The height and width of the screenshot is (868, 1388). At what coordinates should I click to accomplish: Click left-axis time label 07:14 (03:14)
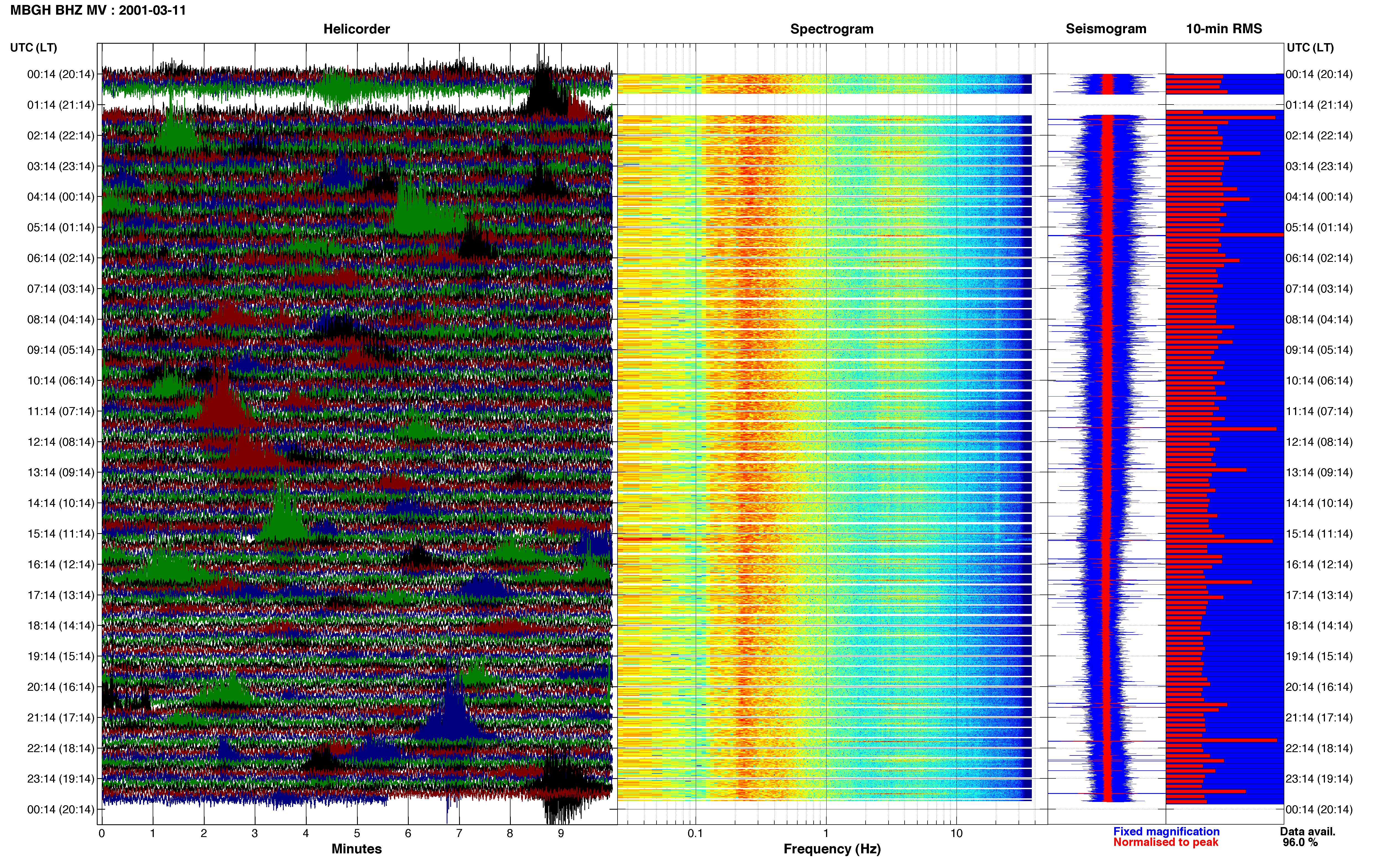point(61,289)
